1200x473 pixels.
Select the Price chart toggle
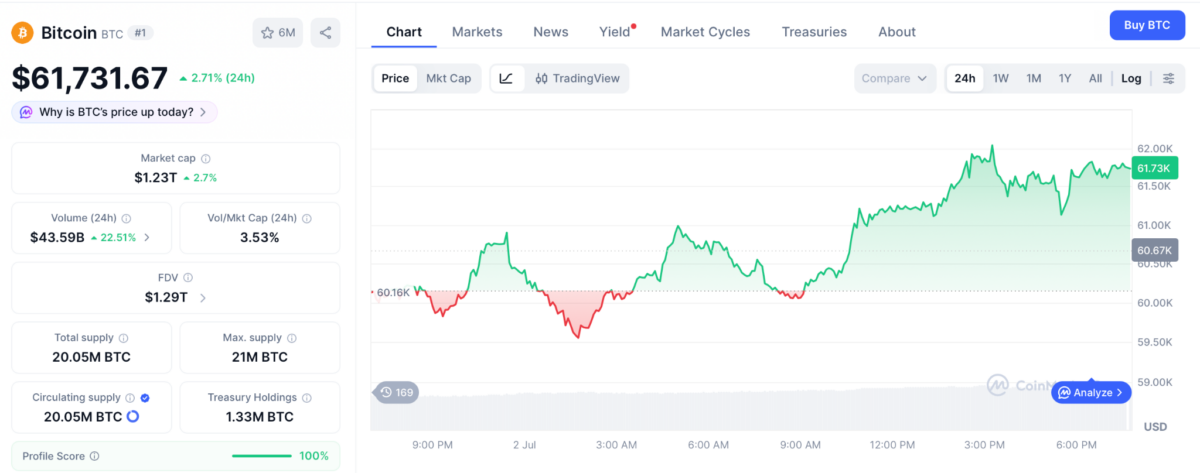pos(395,78)
